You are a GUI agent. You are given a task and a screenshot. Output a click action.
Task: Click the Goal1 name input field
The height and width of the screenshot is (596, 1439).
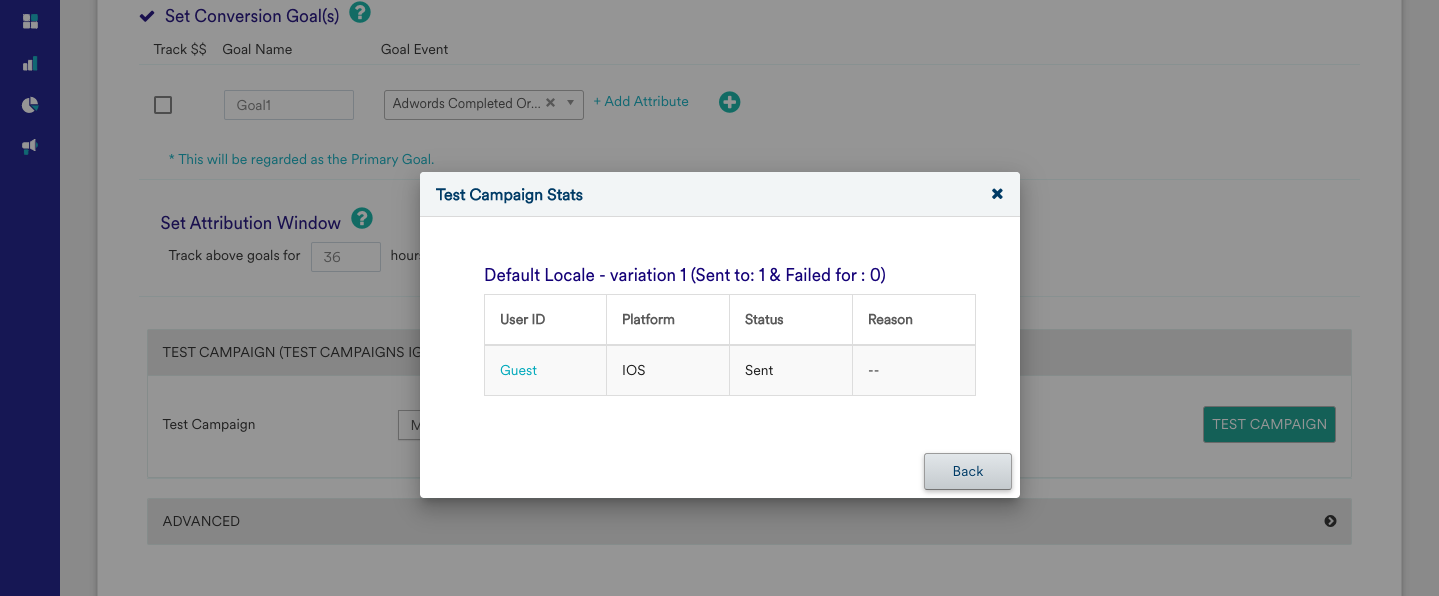288,105
